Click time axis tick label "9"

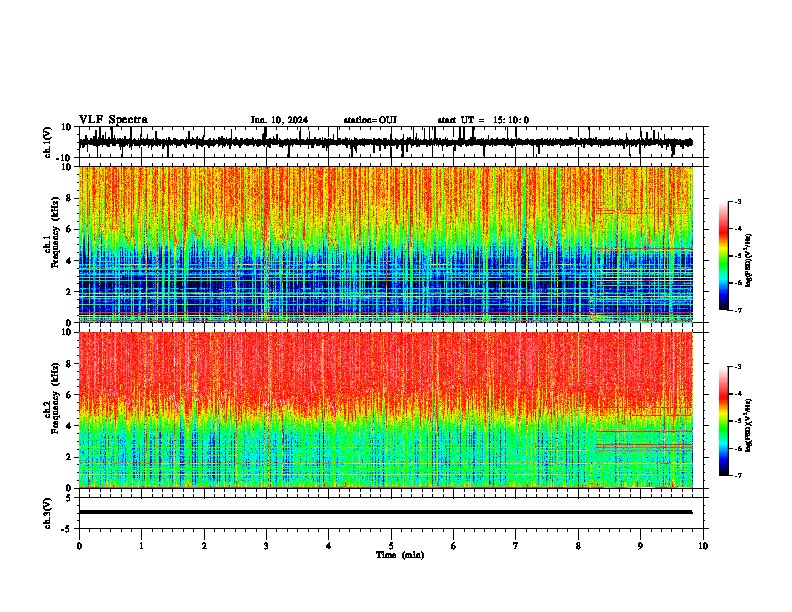(640, 546)
